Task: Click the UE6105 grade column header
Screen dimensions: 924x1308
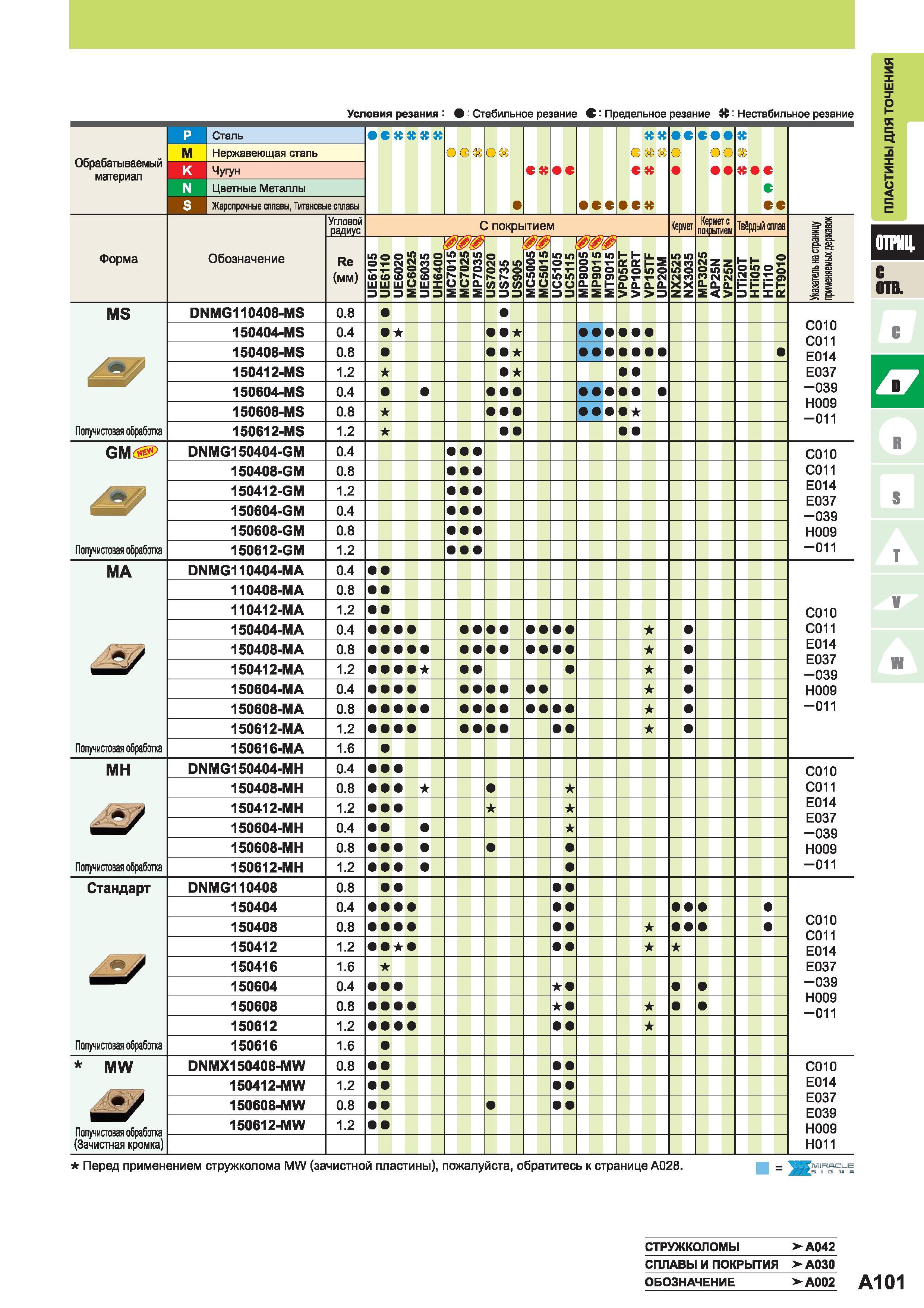Action: click(x=372, y=276)
